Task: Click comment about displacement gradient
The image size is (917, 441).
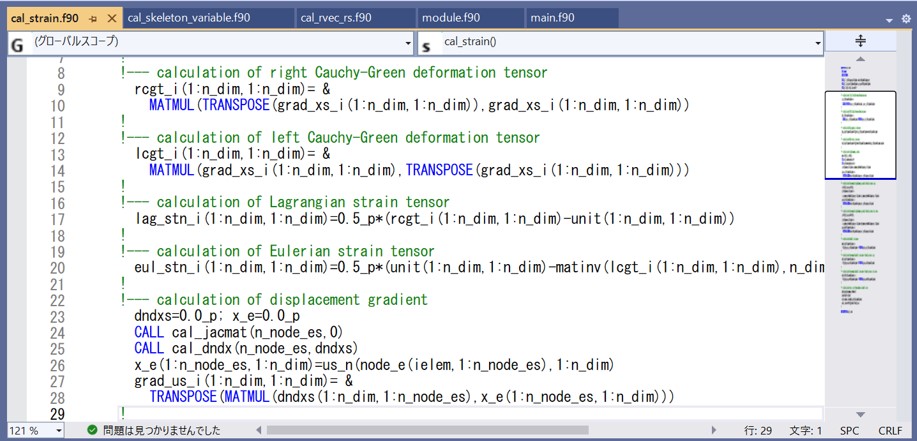Action: coord(274,300)
